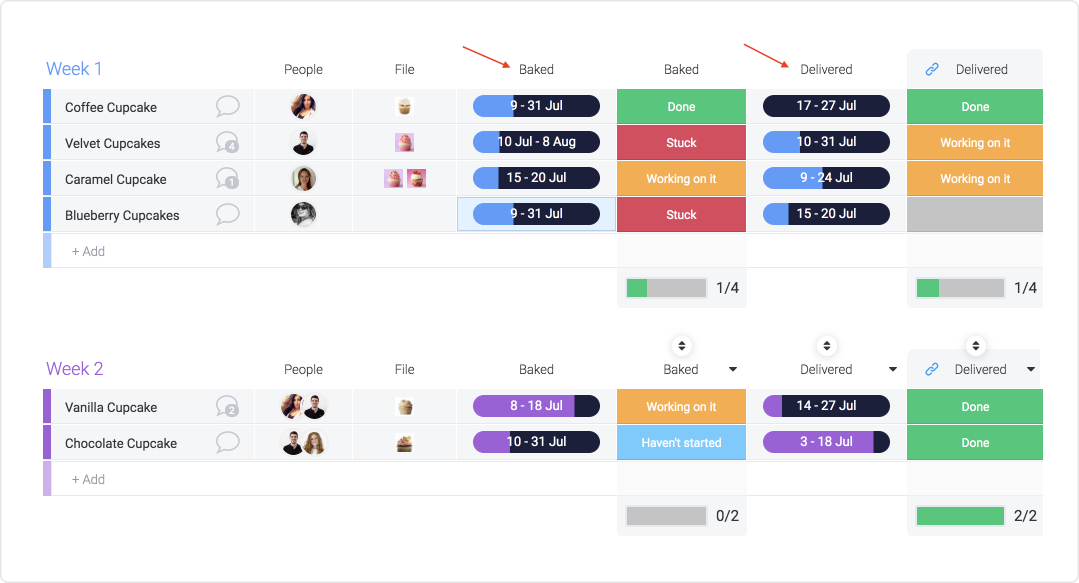Open Vanilla Cupcake comment bubble
Image resolution: width=1079 pixels, height=583 pixels.
click(228, 407)
